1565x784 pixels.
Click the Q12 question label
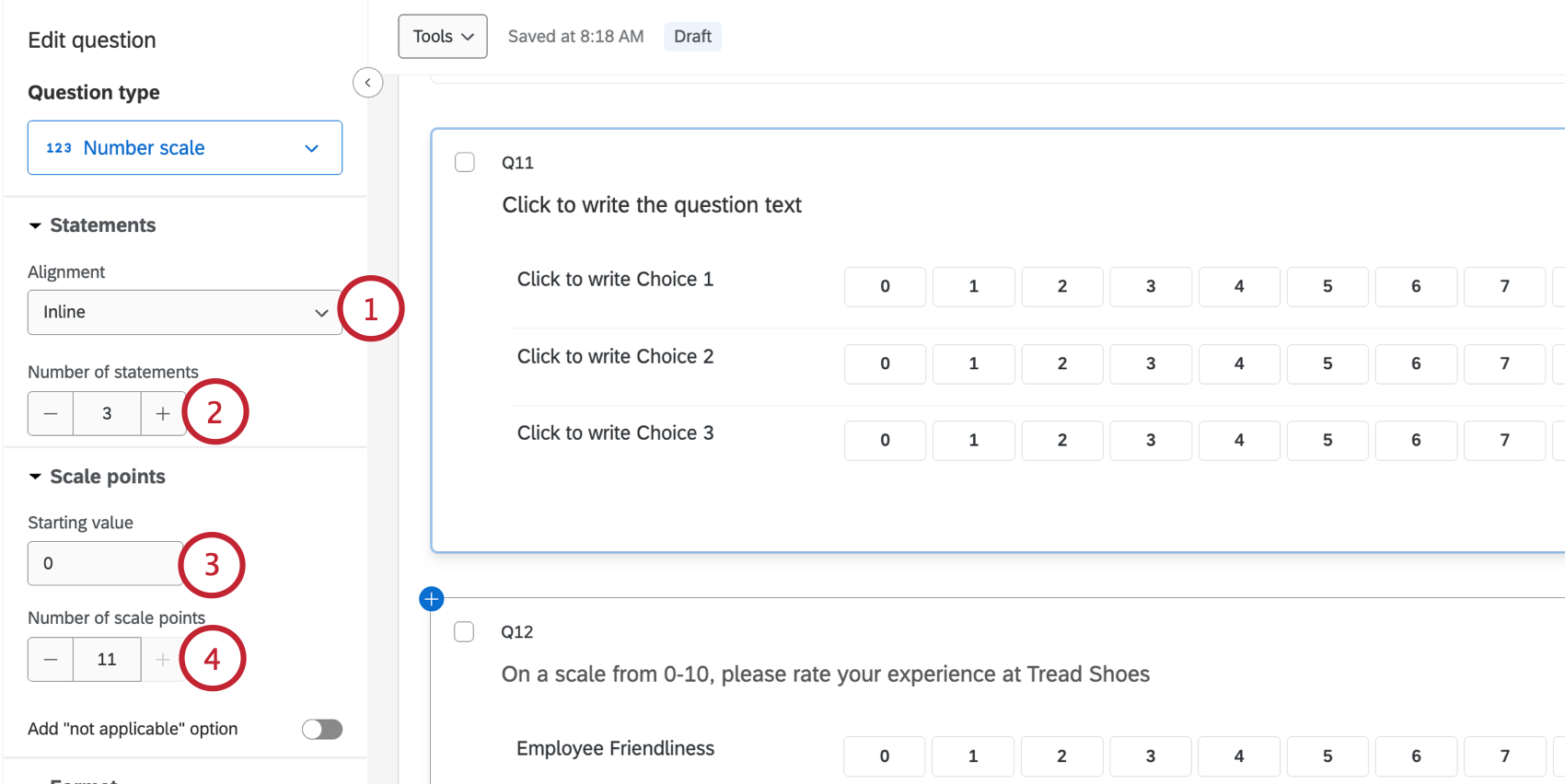516,632
